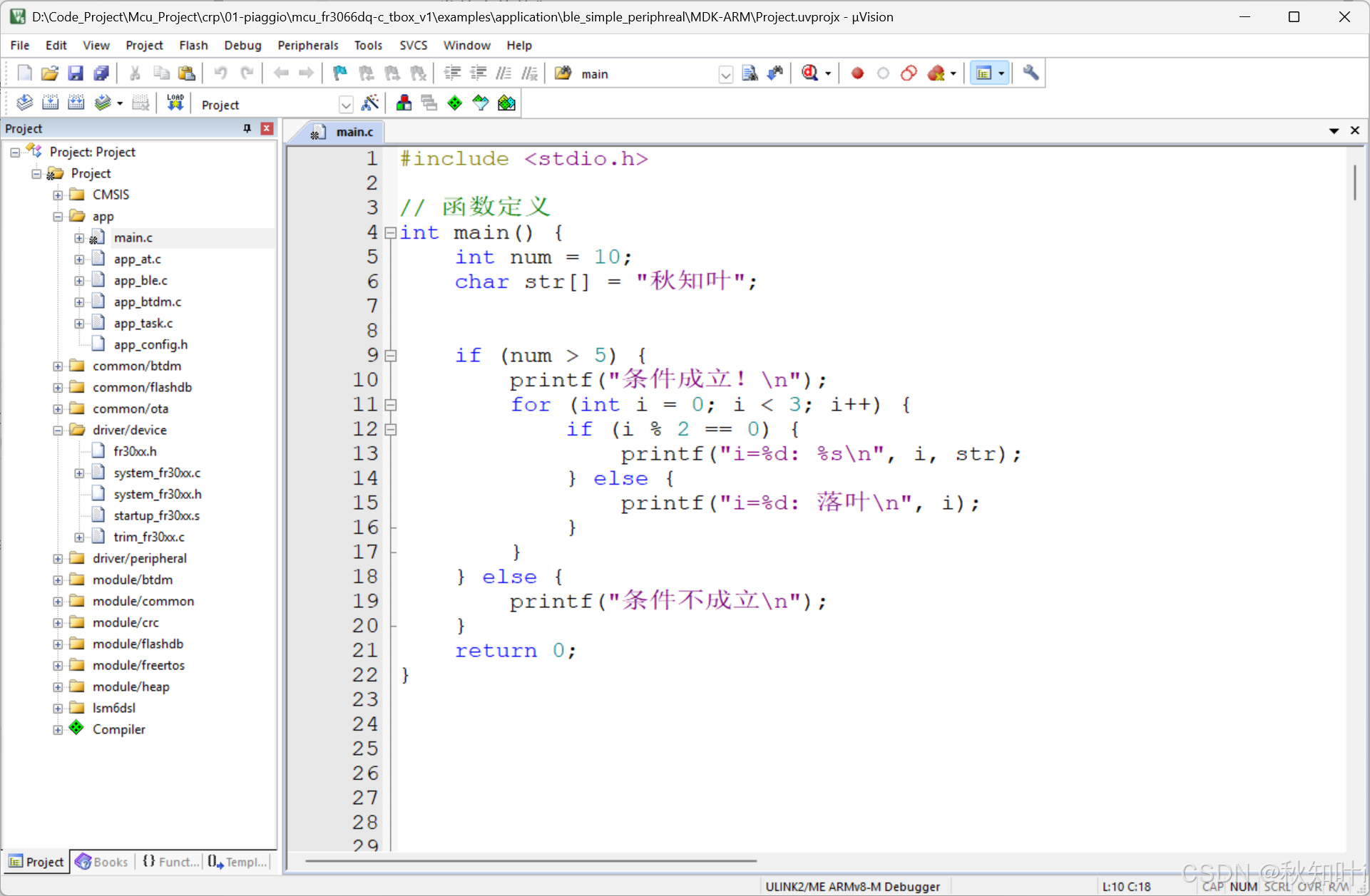Expand the CMSIS folder in tree
Screen dimensions: 1370x896
58,195
